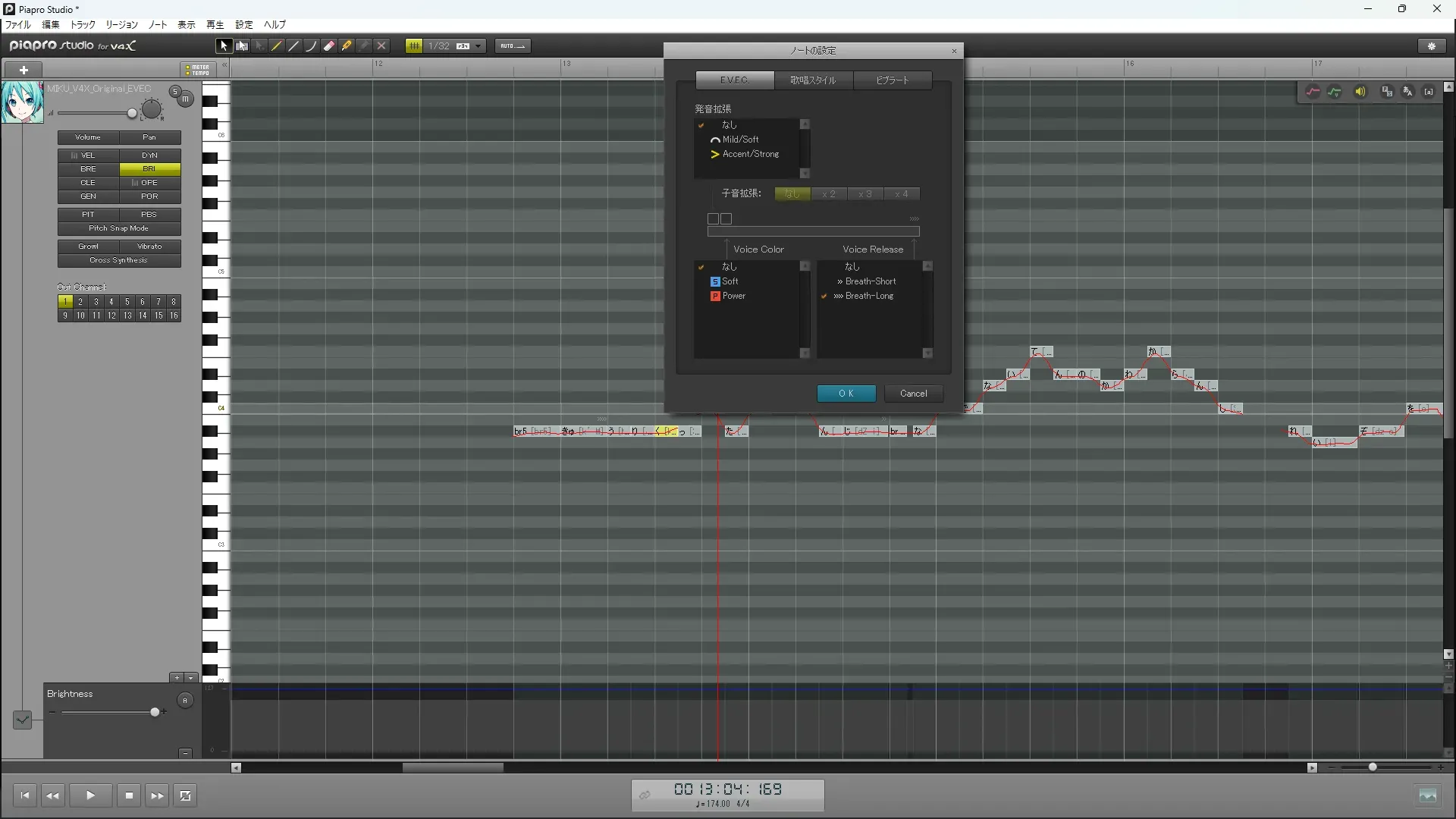Open the 1/32 quantize dropdown
This screenshot has height=819, width=1456.
coord(478,46)
